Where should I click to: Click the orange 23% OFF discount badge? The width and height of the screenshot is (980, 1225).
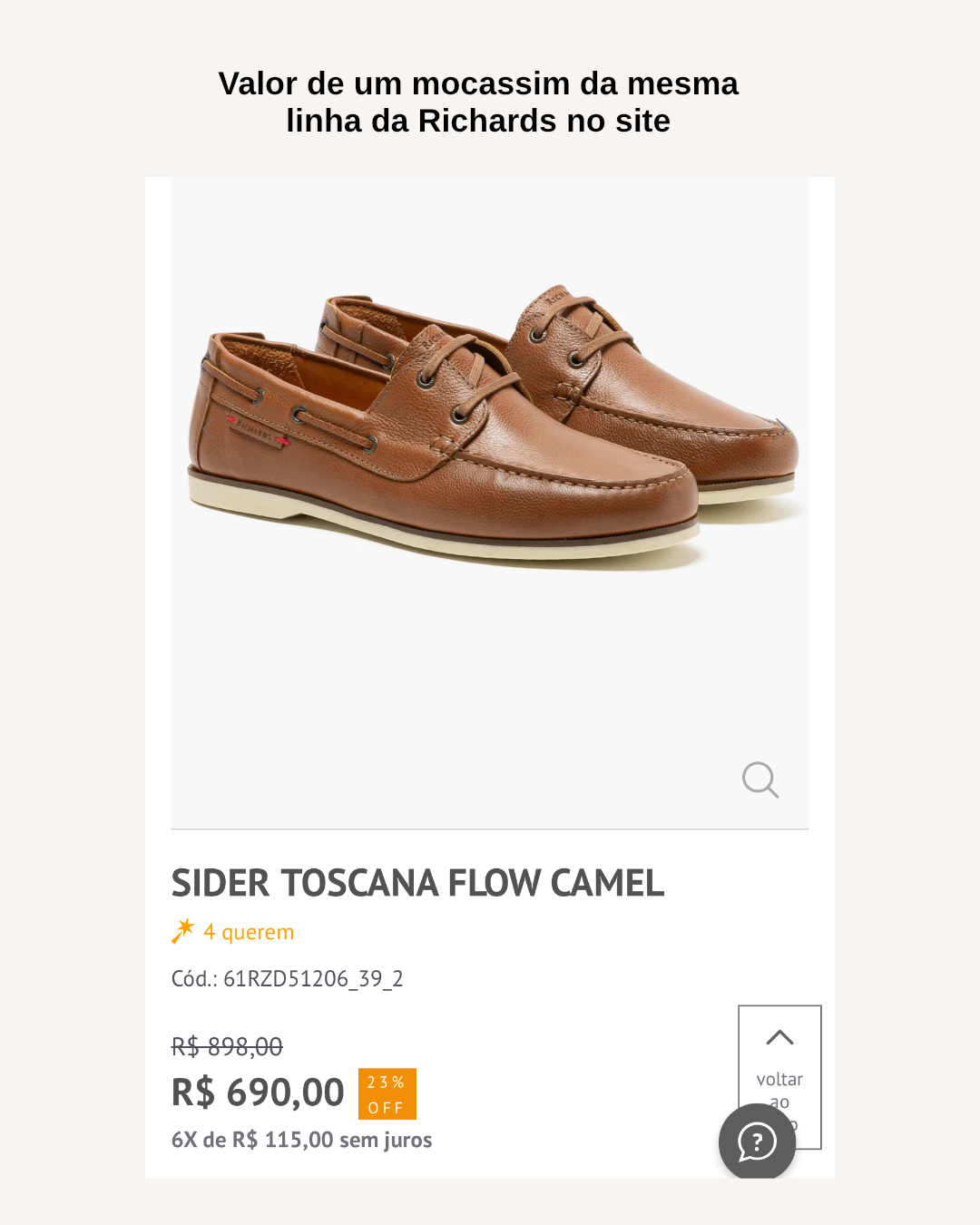click(387, 1093)
